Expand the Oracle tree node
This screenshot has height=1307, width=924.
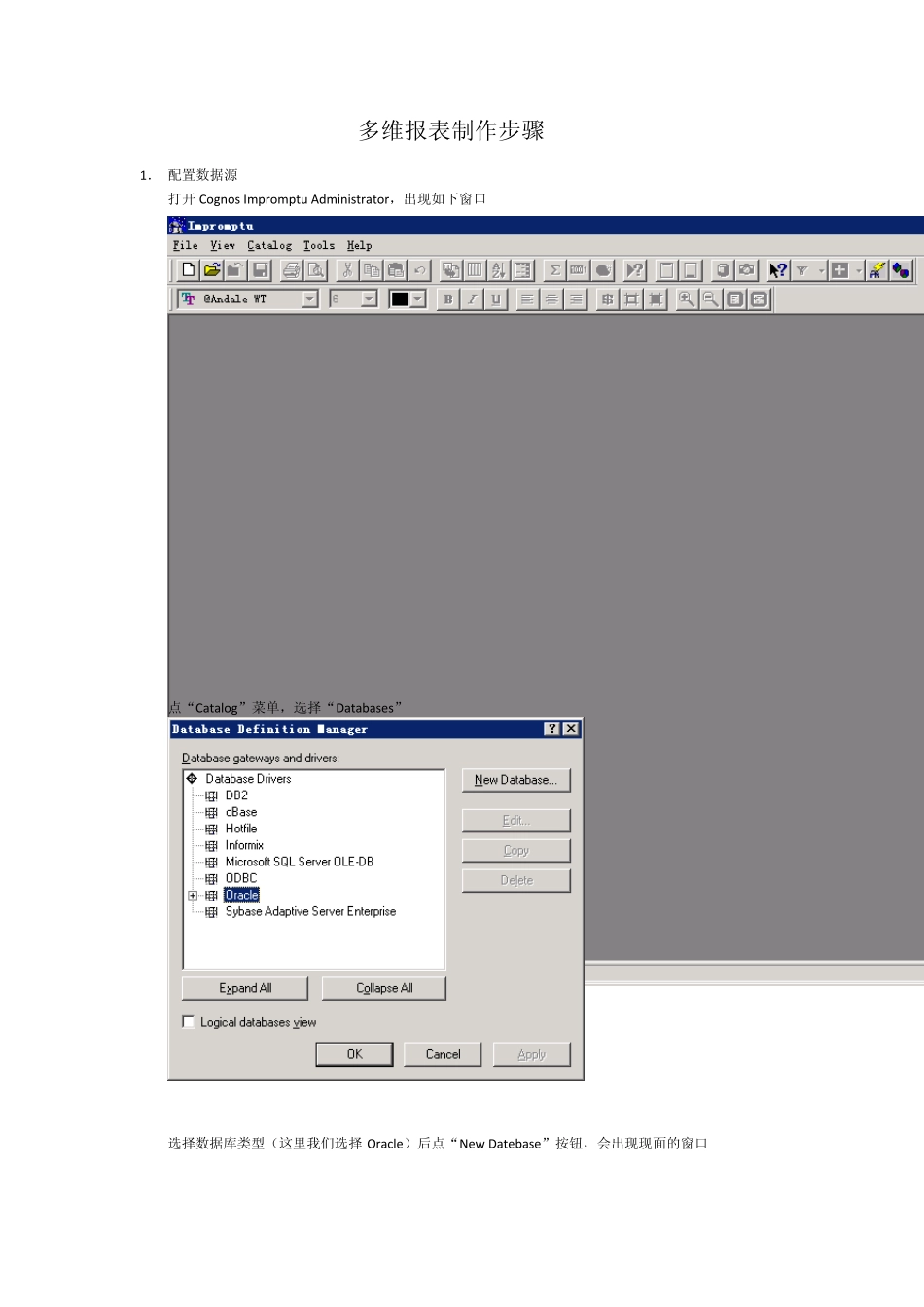(193, 896)
